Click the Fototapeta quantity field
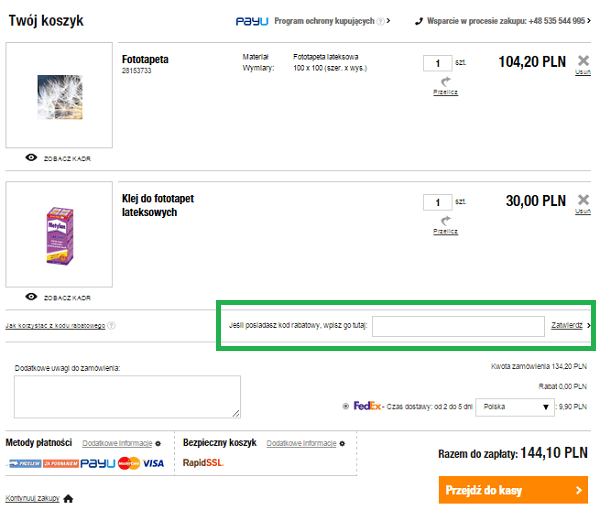Viewport: 600px width, 510px height. 437,63
